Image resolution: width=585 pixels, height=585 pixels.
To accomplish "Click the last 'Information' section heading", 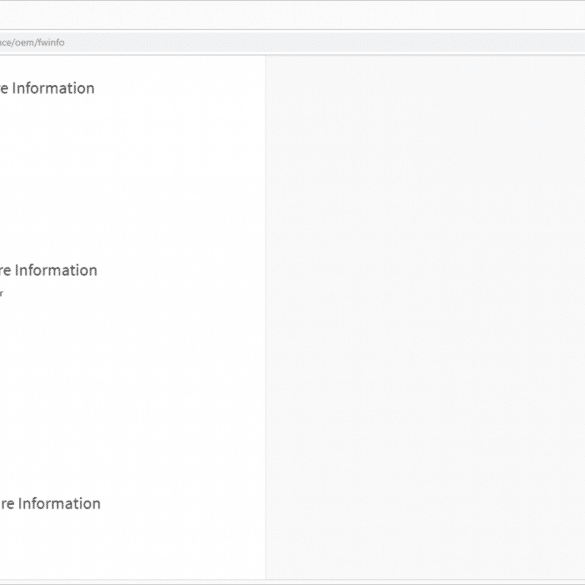I will 50,504.
